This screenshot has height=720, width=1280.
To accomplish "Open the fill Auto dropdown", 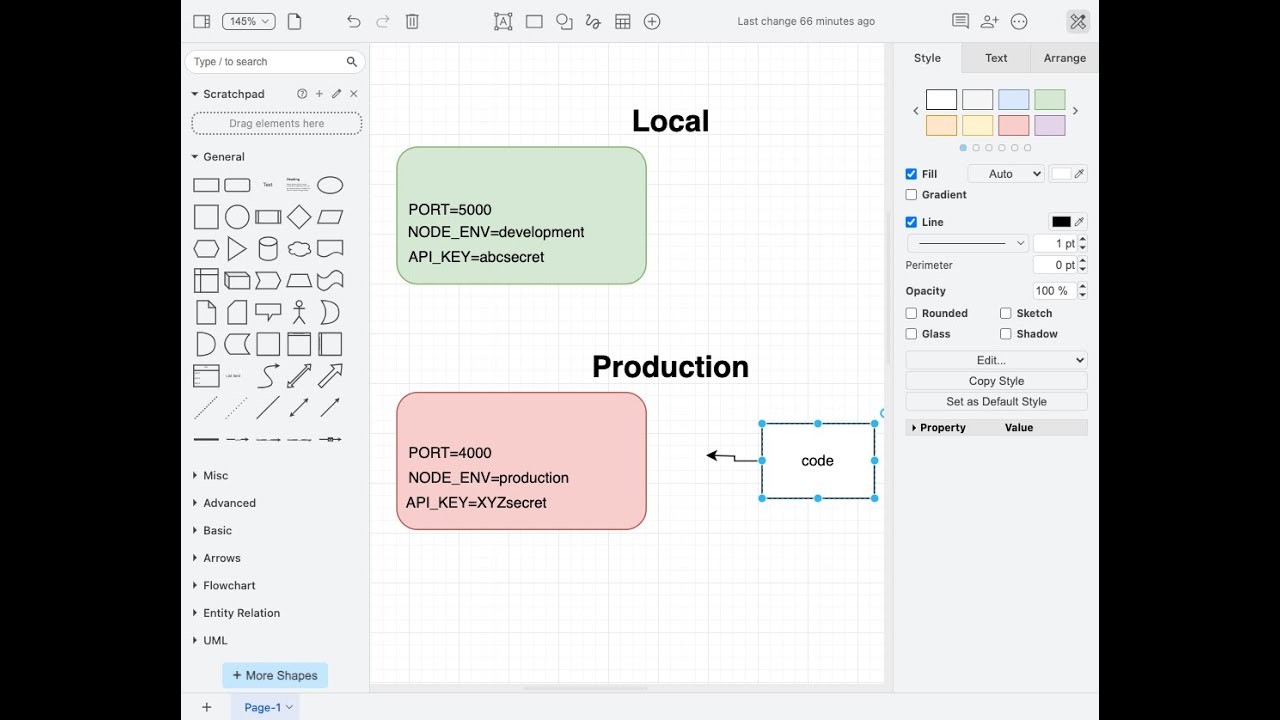I will click(1006, 174).
